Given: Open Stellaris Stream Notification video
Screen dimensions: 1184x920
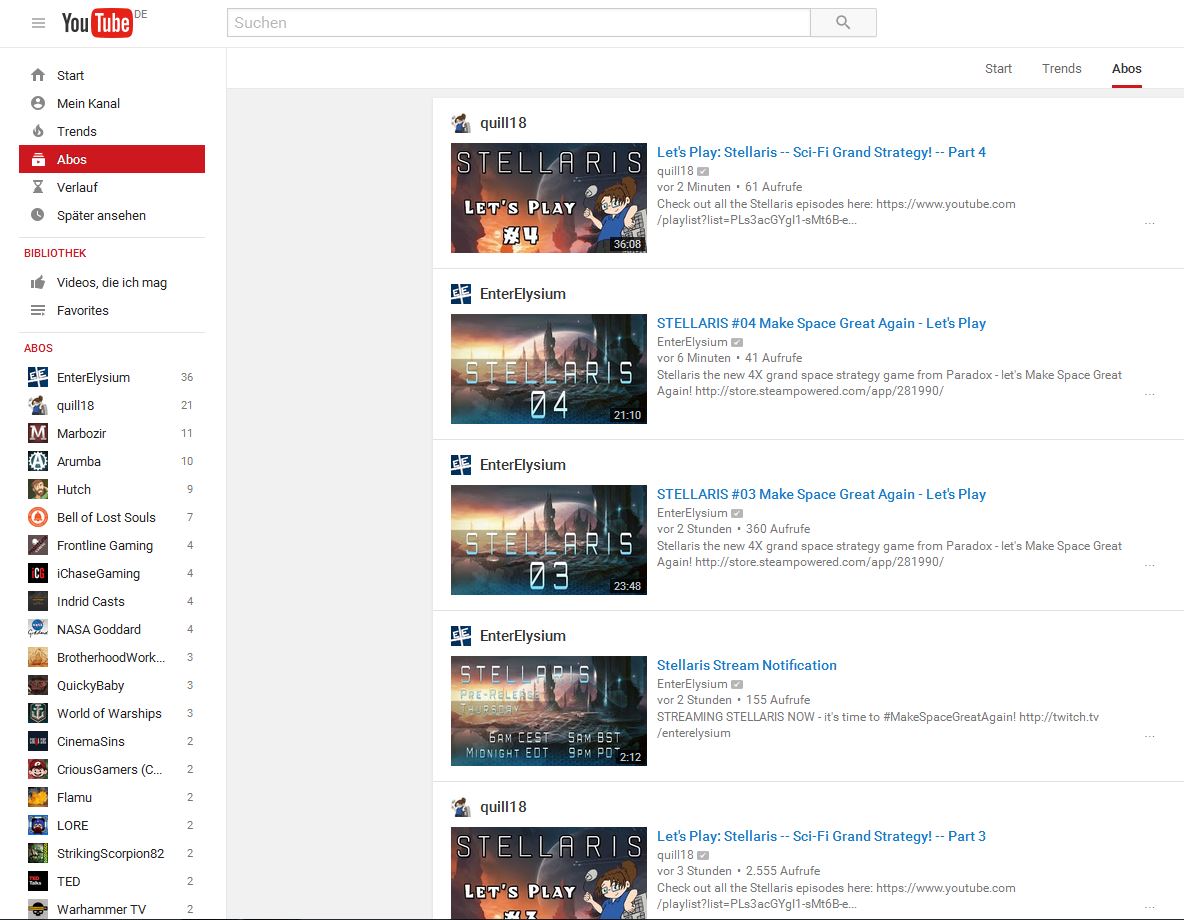Looking at the screenshot, I should click(746, 665).
